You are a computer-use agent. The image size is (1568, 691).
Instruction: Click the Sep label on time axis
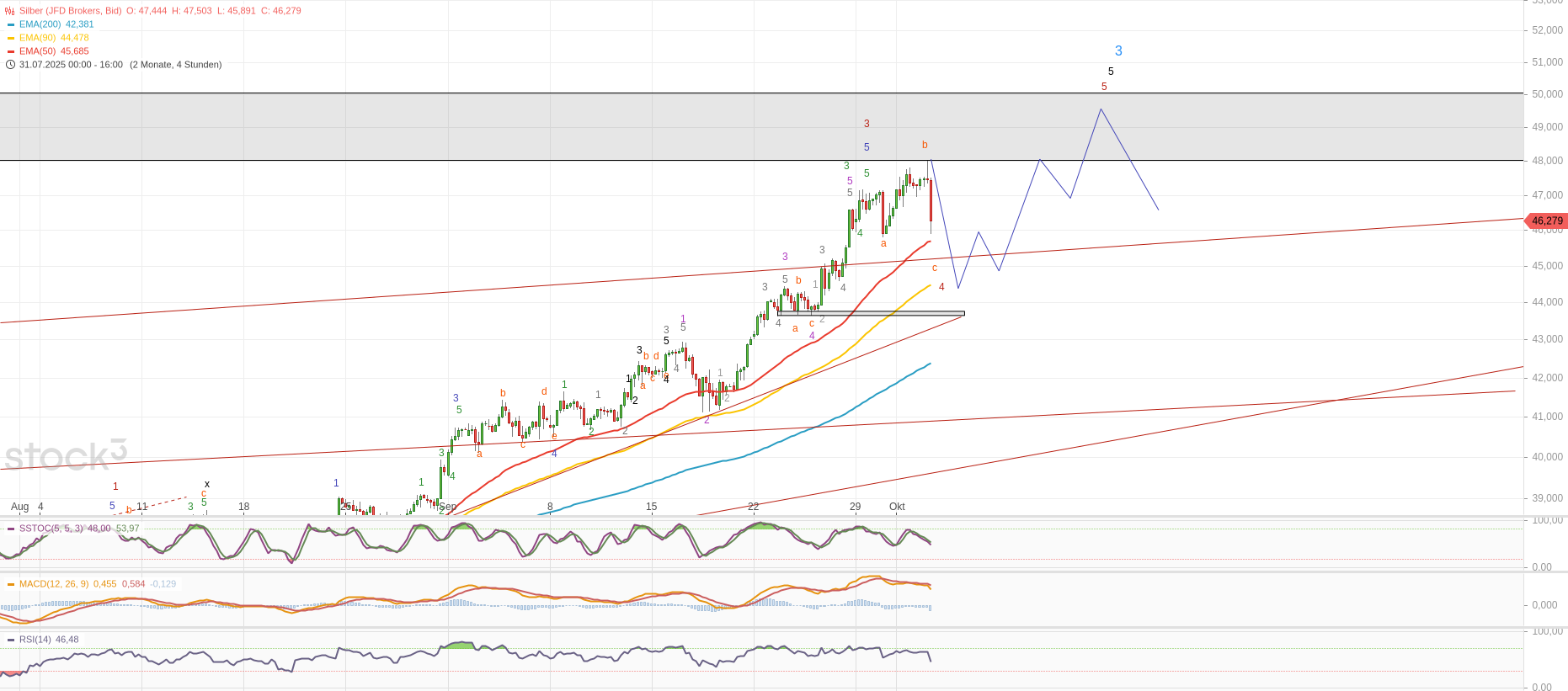[448, 507]
